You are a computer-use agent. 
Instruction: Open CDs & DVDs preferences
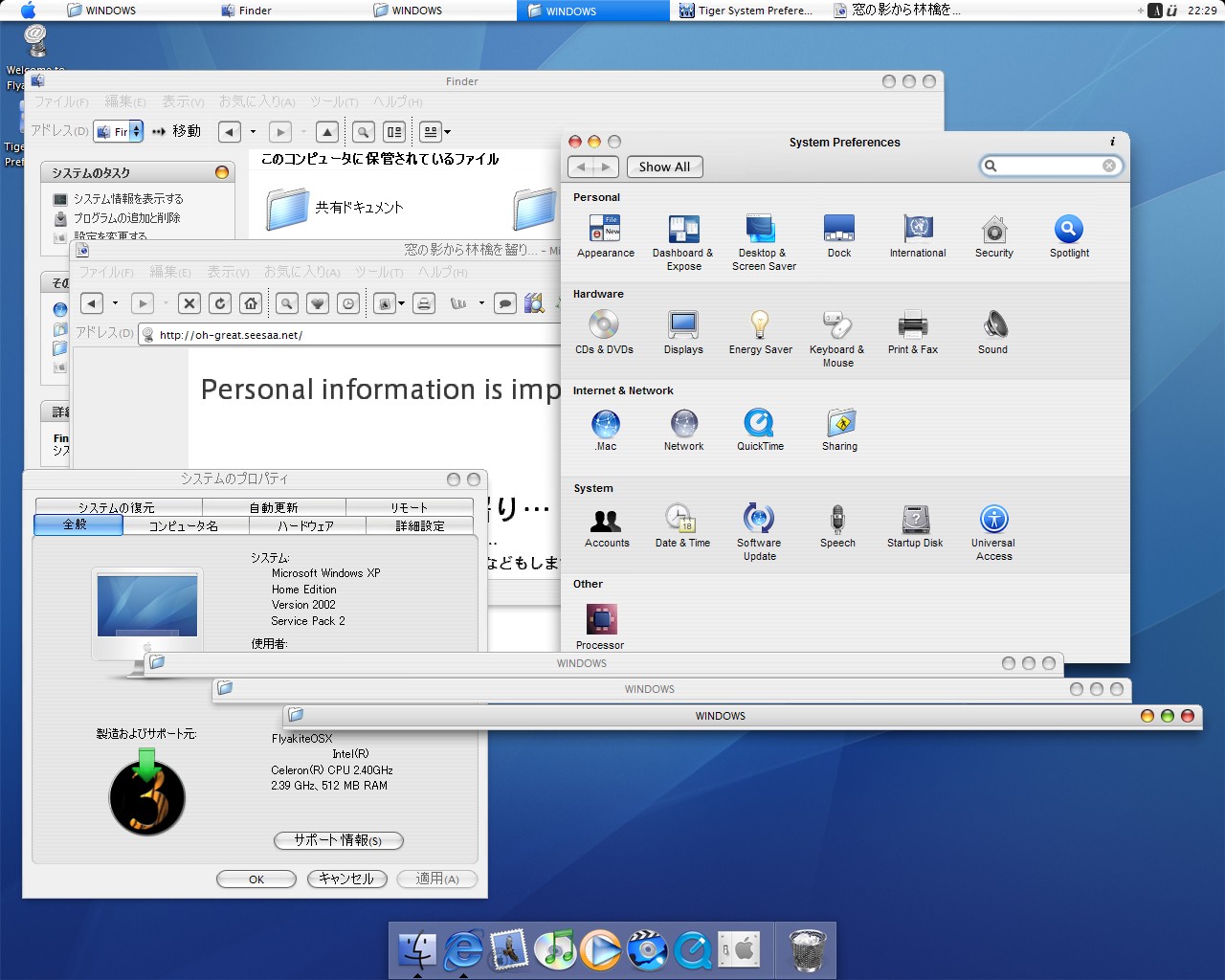pyautogui.click(x=604, y=333)
